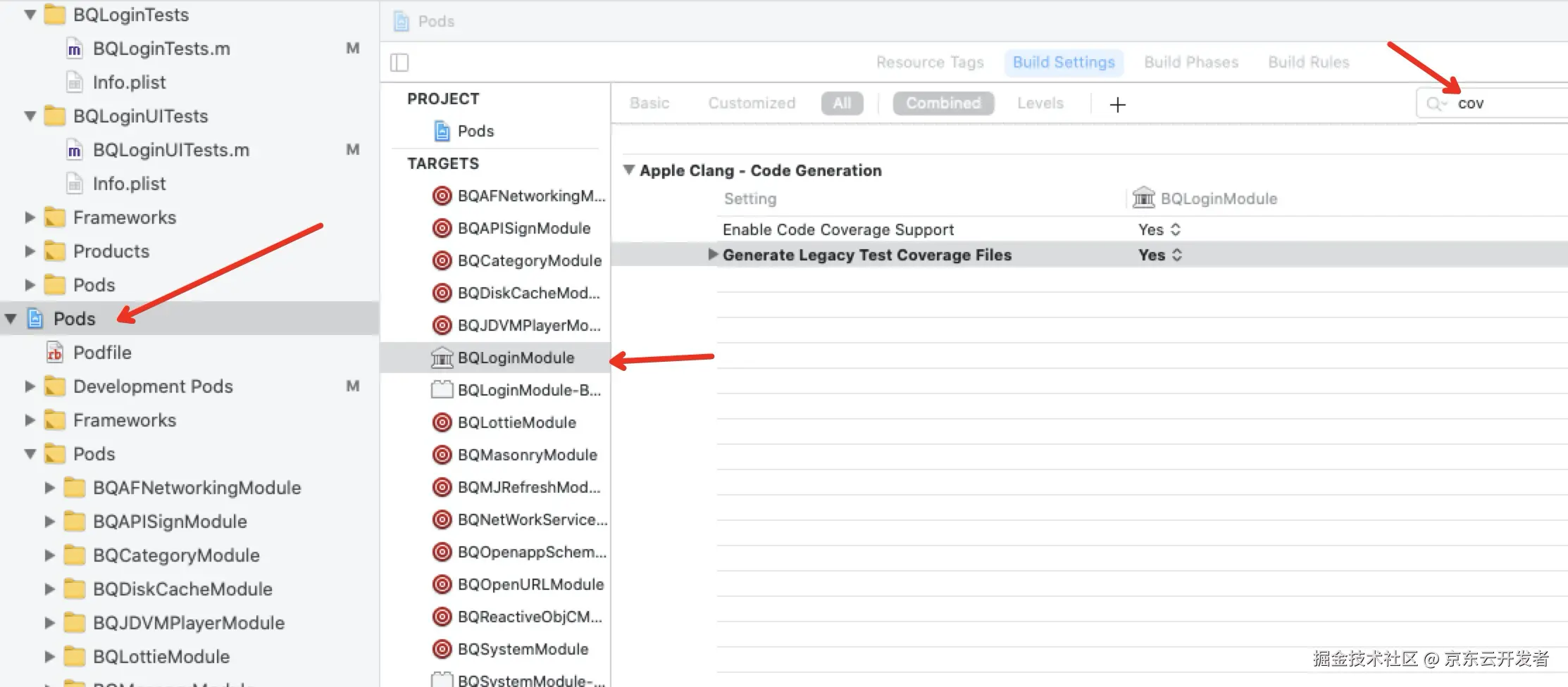Expand the BQCategoryModule folder in navigator
The height and width of the screenshot is (687, 1568).
(x=49, y=555)
